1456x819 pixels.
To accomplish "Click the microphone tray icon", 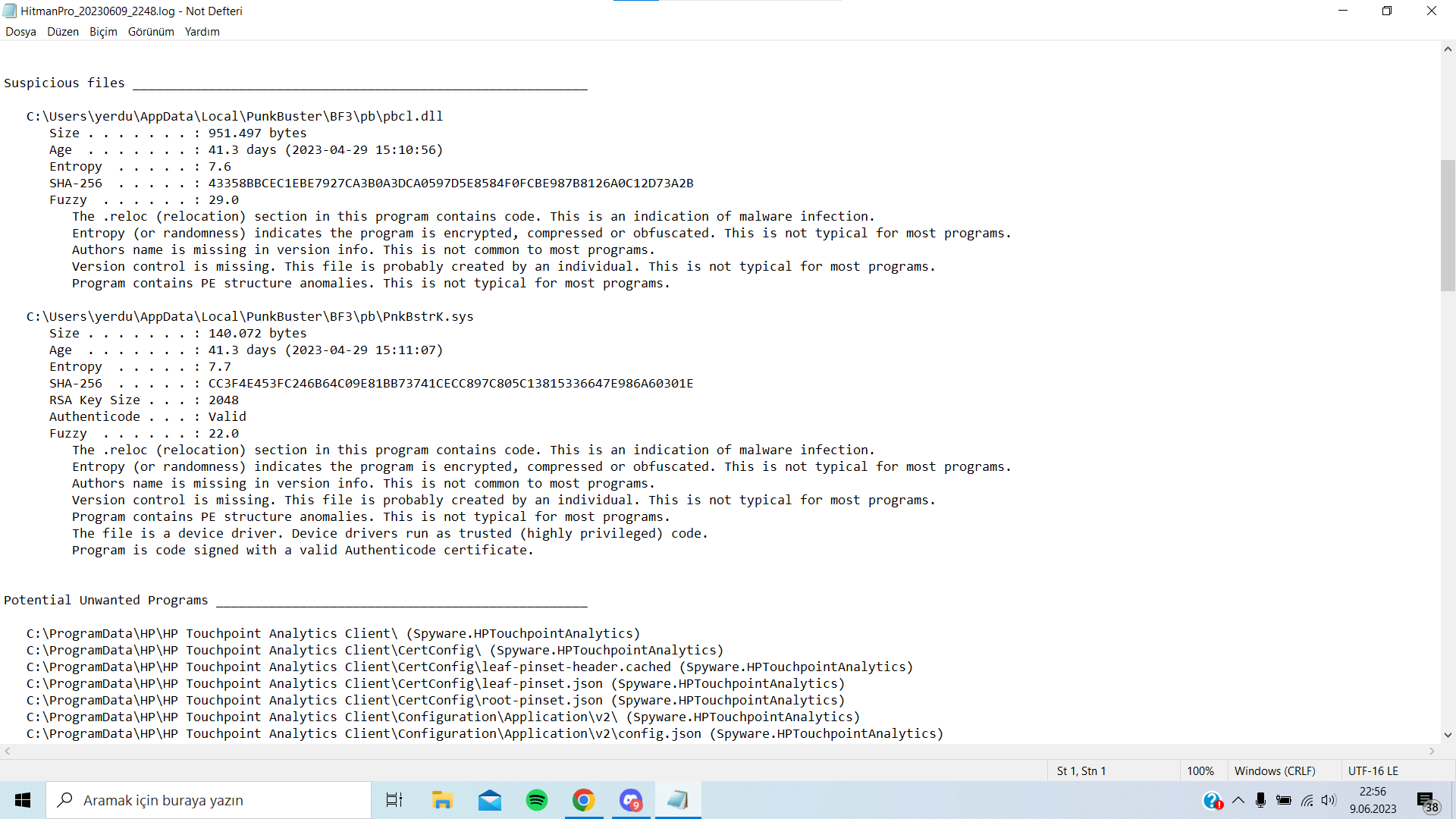I will 1260,800.
